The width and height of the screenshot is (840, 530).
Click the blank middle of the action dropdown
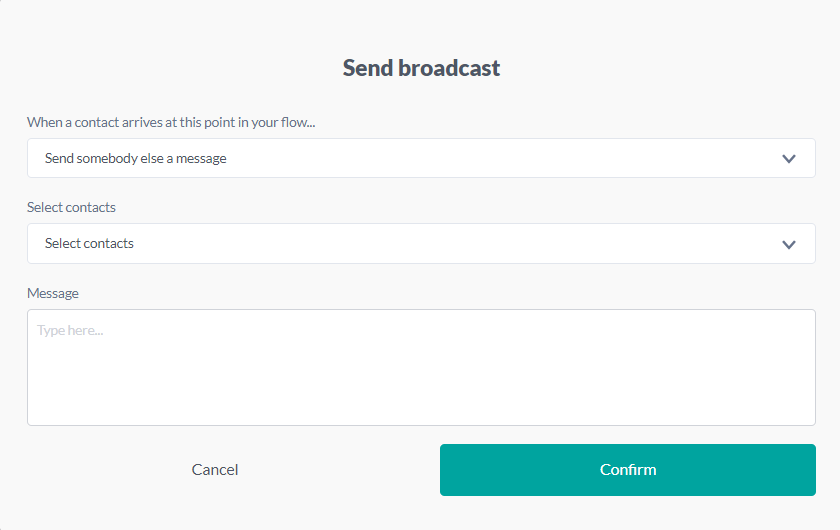pos(500,158)
